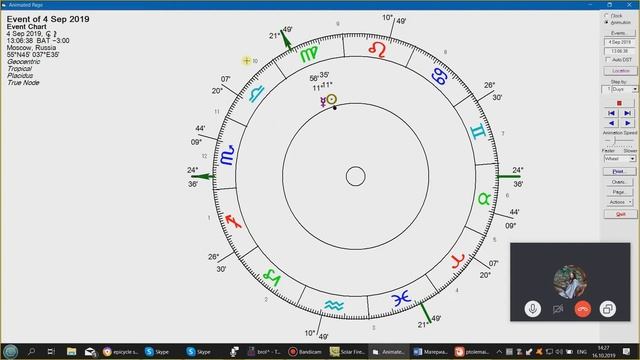This screenshot has height=360, width=640.
Task: Select the Clock radio button
Action: pyautogui.click(x=606, y=16)
